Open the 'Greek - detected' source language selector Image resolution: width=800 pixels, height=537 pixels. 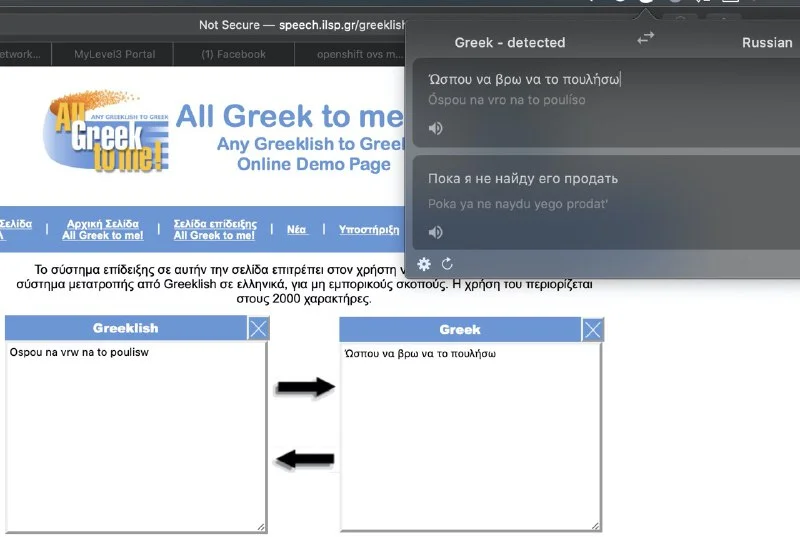pyautogui.click(x=509, y=43)
